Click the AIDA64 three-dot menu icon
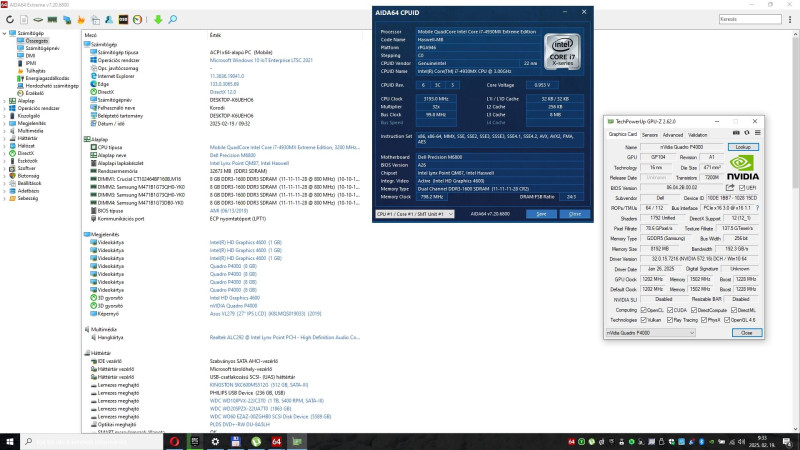The height and width of the screenshot is (450, 800). tap(790, 19)
